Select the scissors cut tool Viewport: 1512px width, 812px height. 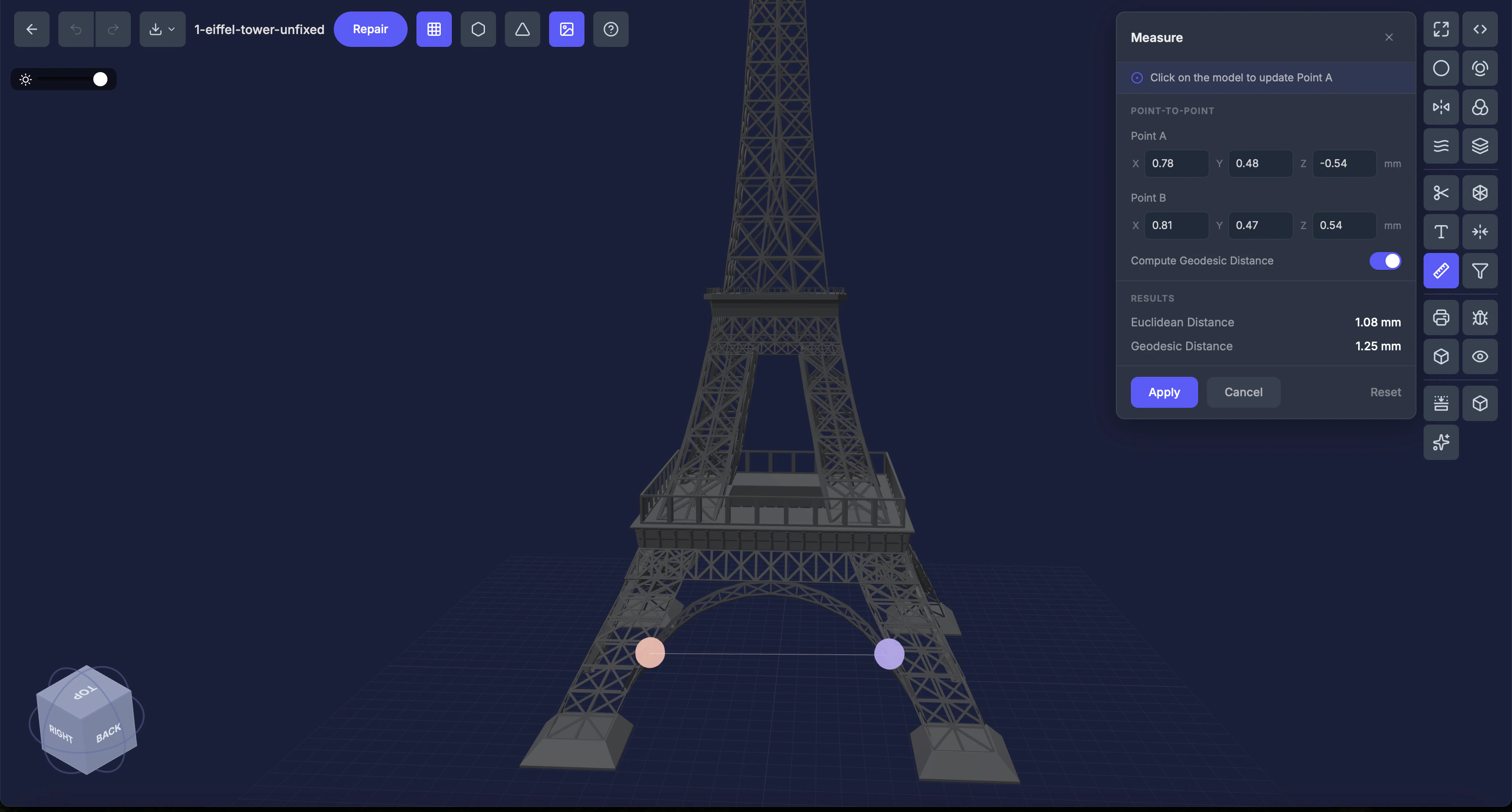coord(1440,192)
